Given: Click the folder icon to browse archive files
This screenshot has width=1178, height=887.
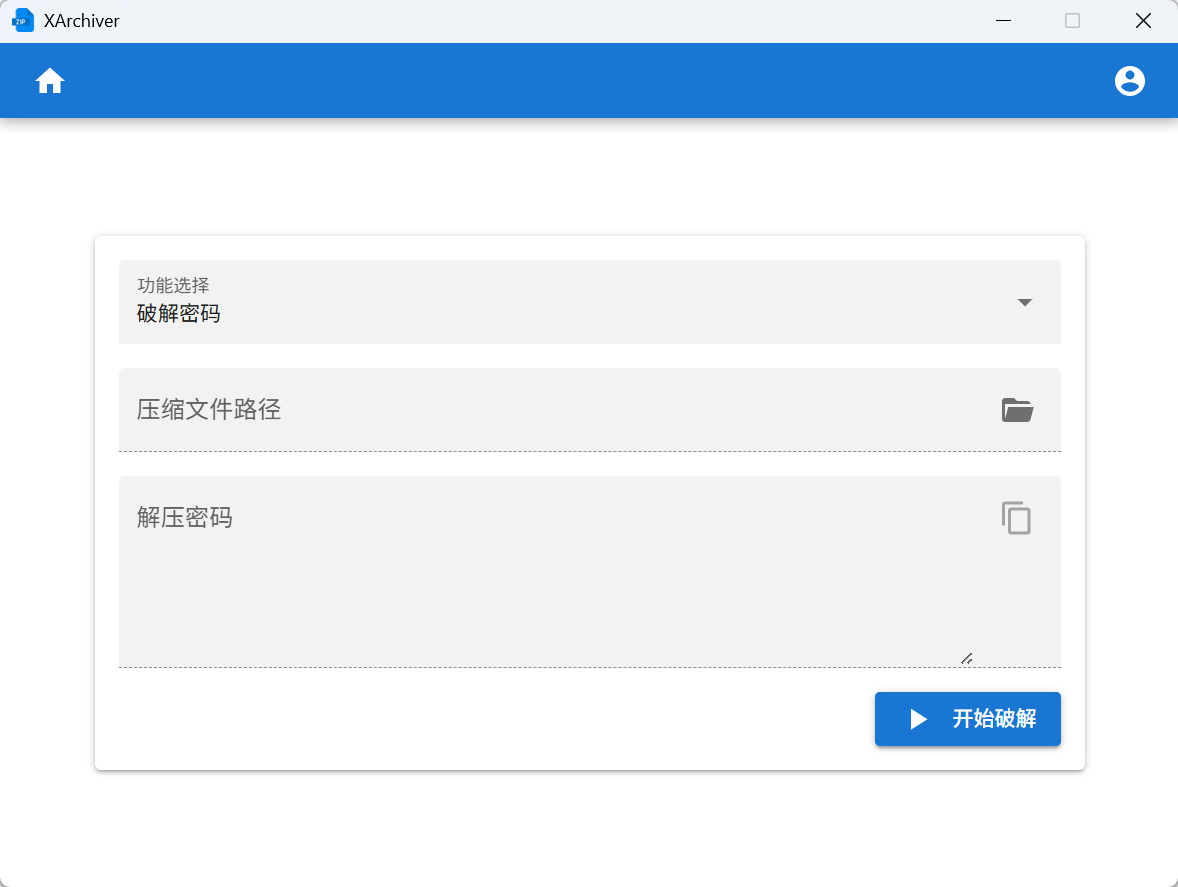Looking at the screenshot, I should (1016, 410).
